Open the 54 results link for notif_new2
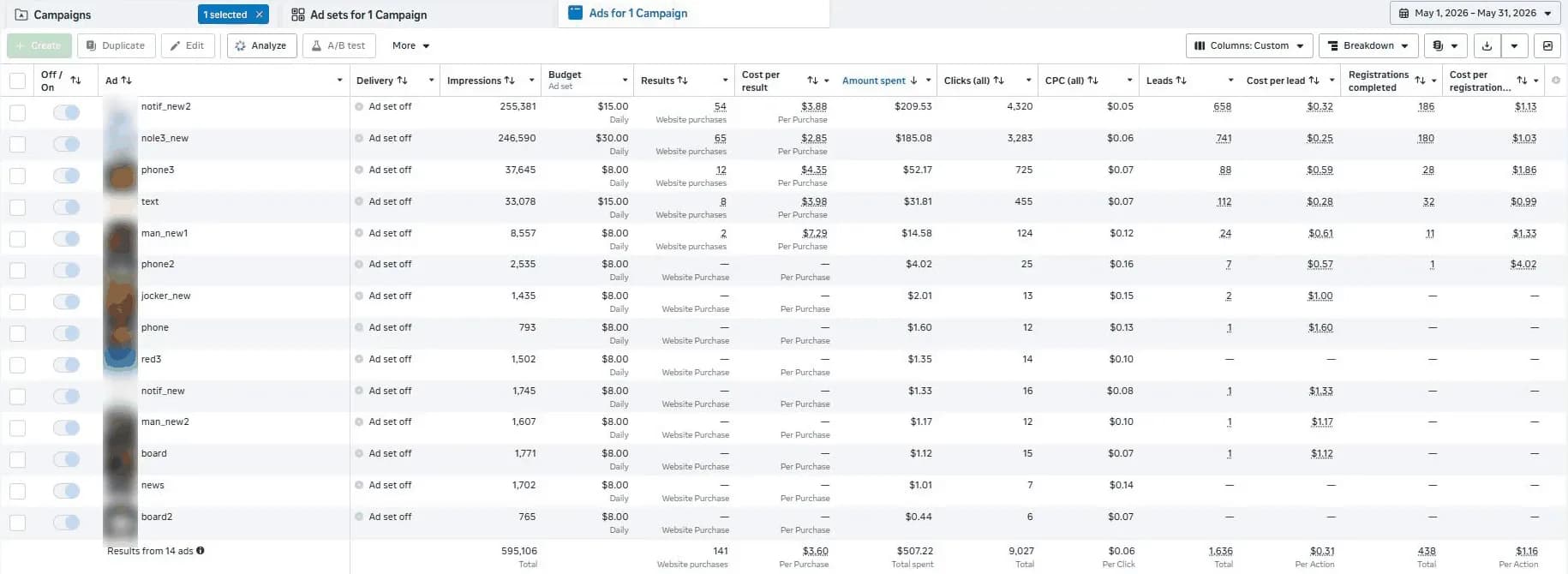 720,107
